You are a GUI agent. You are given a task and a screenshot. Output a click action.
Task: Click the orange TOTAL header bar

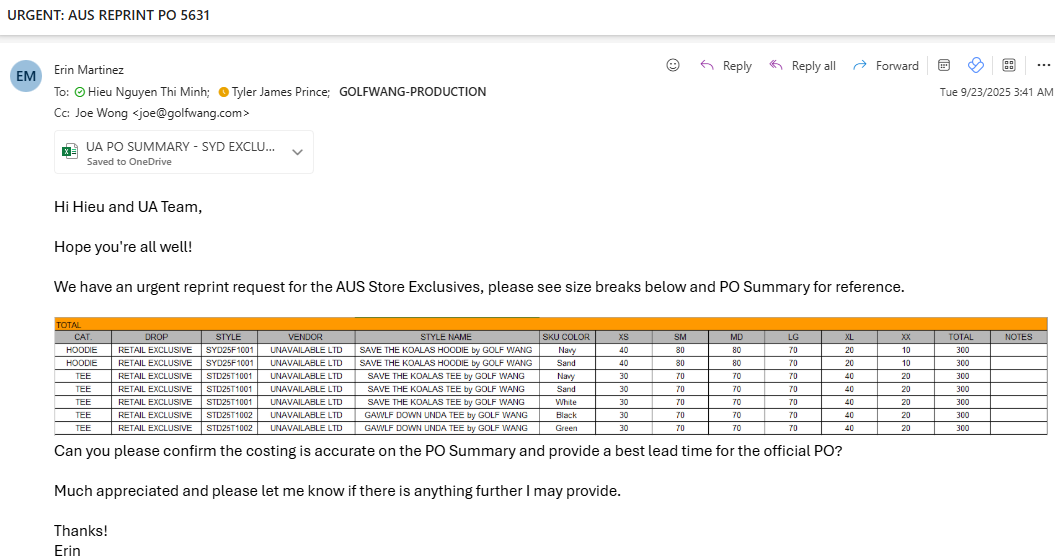pyautogui.click(x=550, y=324)
